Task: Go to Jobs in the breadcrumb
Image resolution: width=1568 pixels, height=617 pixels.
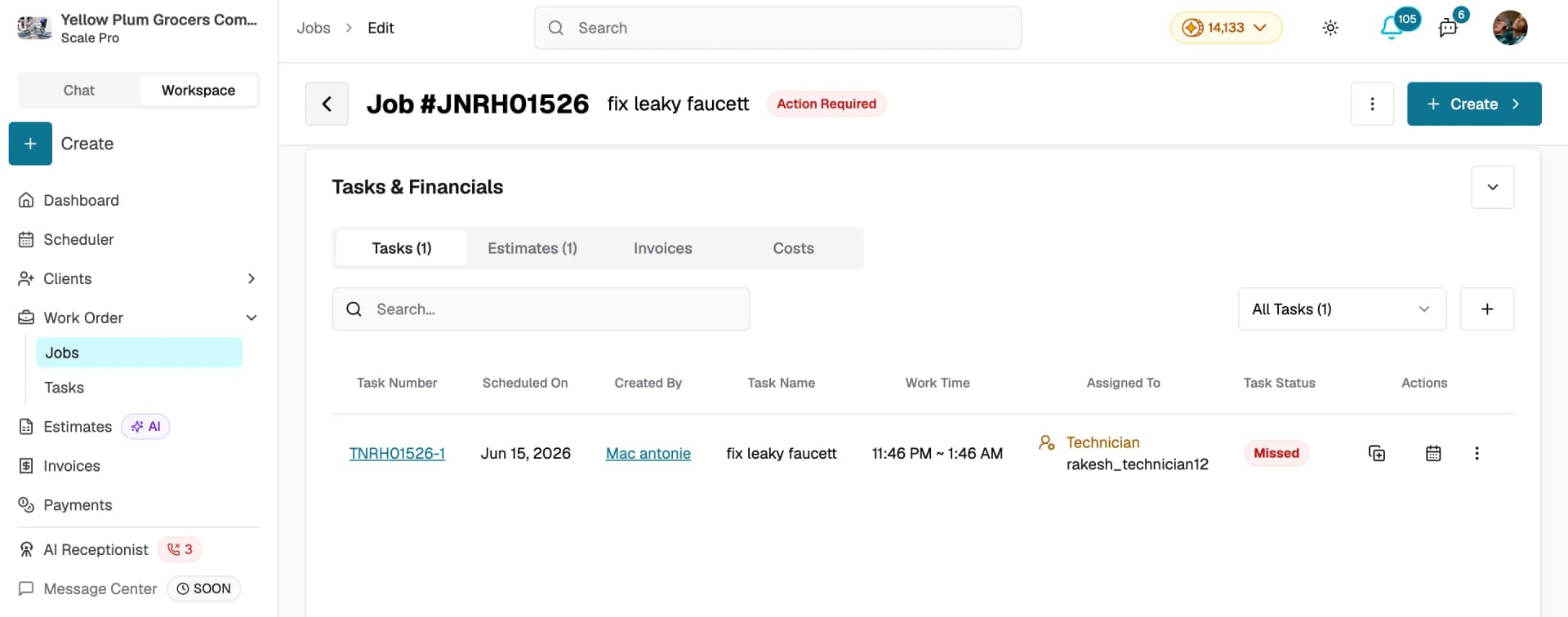Action: 314,28
